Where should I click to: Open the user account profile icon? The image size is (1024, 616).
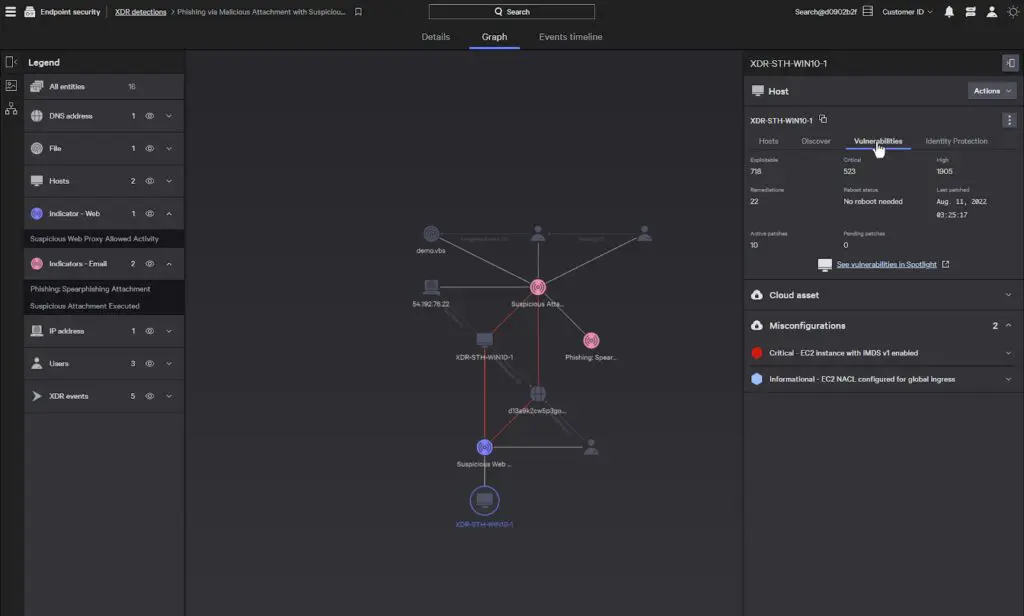tap(991, 12)
